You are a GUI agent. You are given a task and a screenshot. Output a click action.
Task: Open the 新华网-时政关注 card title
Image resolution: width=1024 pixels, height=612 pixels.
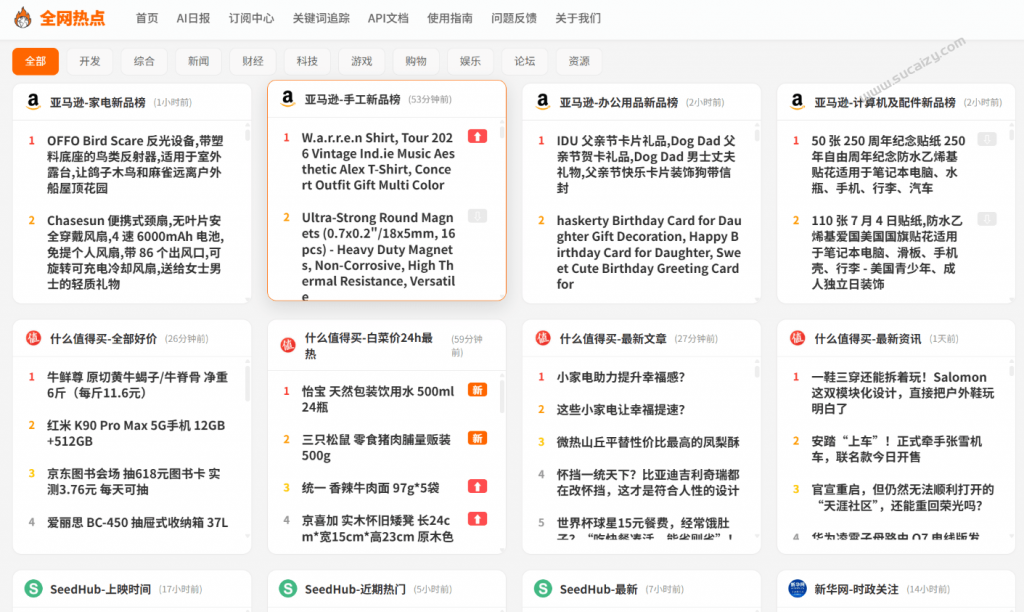pyautogui.click(x=856, y=589)
